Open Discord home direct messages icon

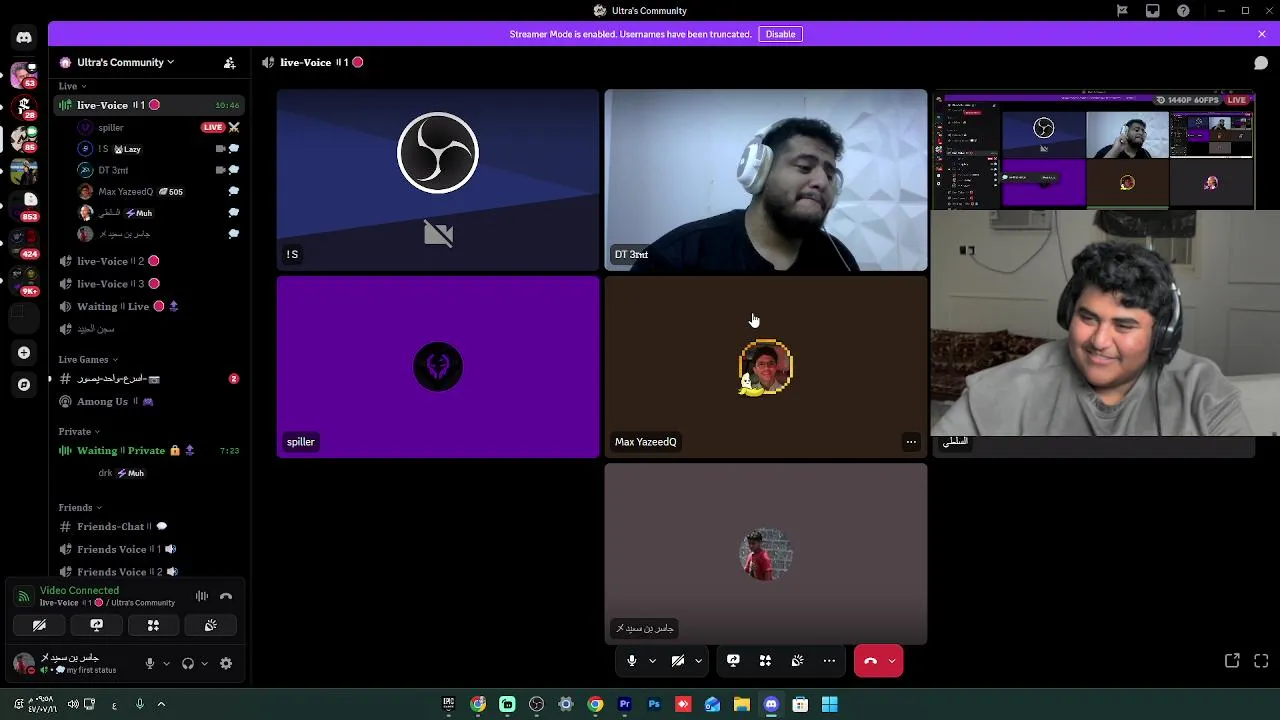click(24, 38)
